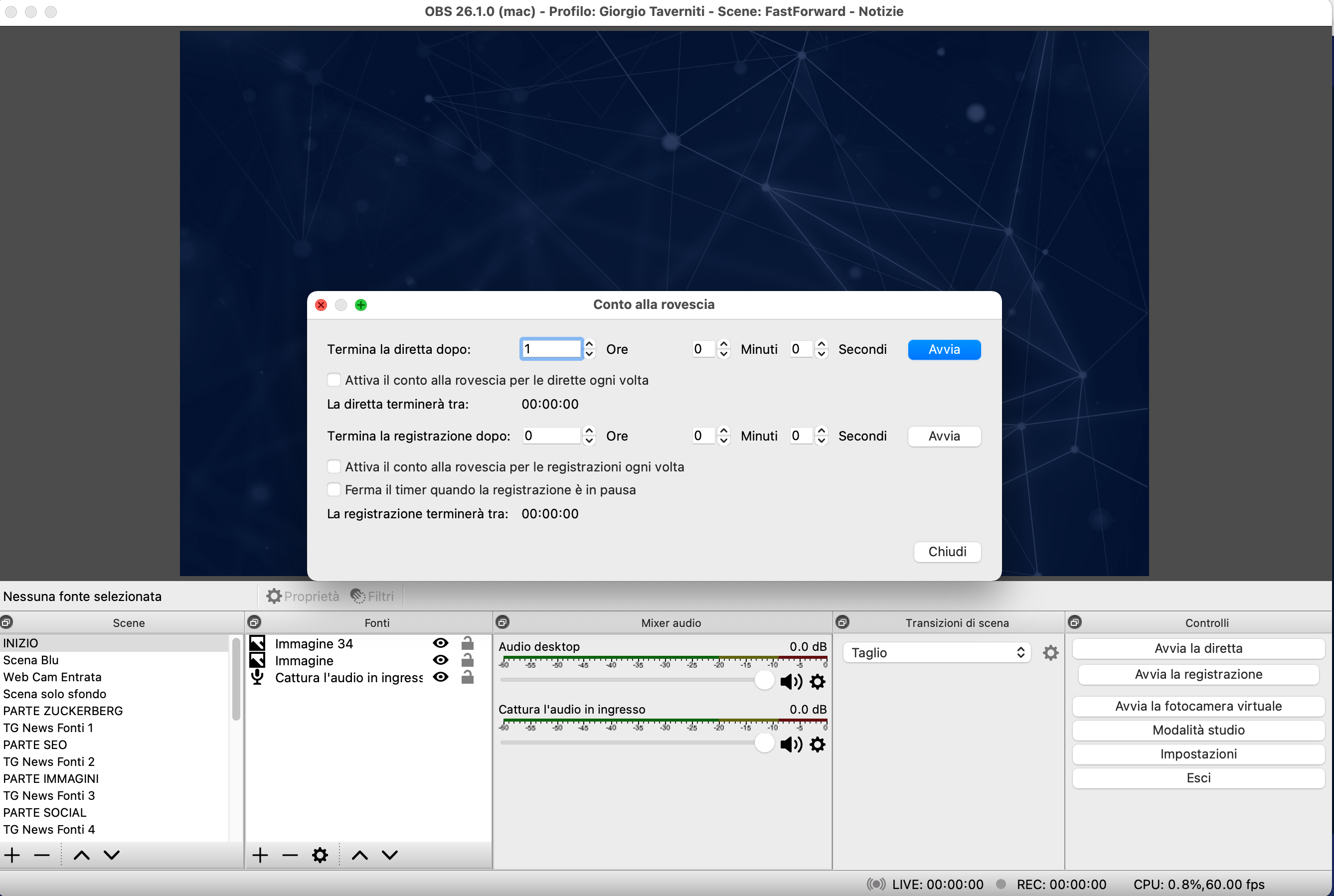Click the microphone icon of Cattura l'audio source

tap(257, 677)
